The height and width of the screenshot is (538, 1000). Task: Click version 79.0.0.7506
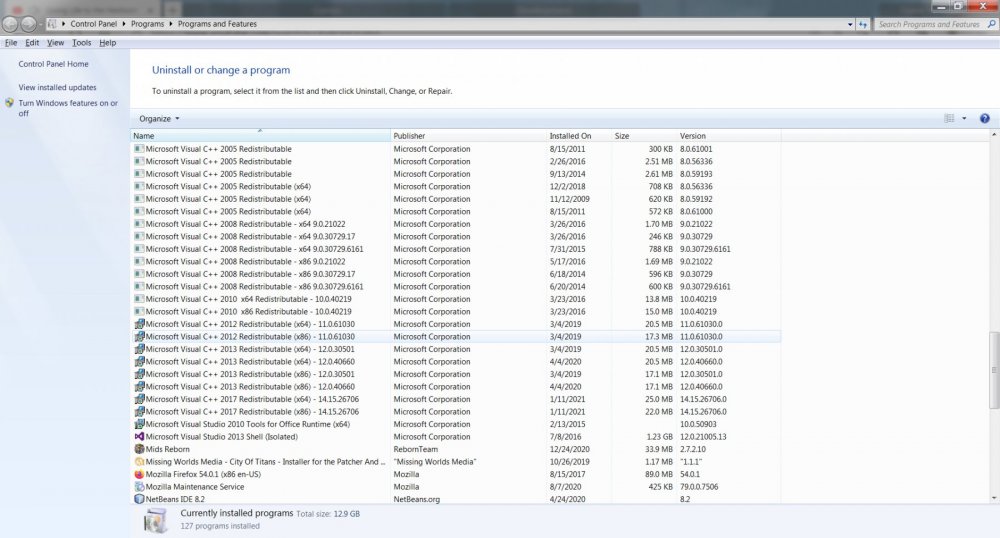(699, 486)
